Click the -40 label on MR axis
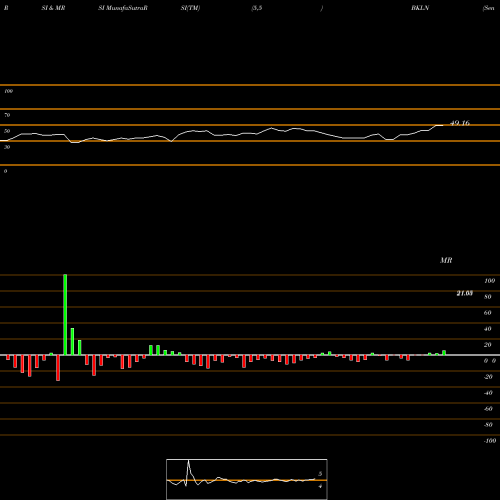 point(488,393)
